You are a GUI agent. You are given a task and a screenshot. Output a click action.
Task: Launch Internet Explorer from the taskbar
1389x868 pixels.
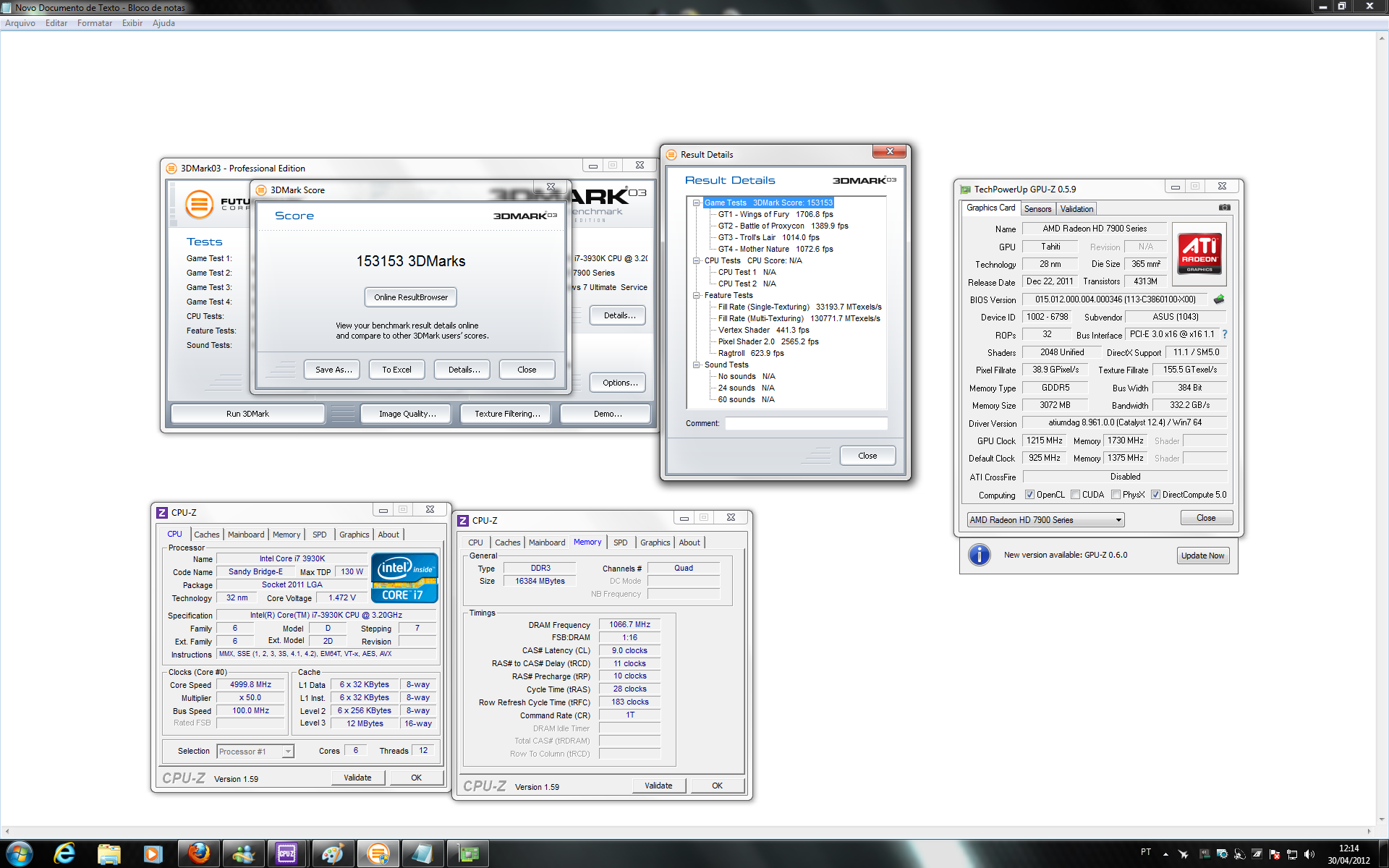tap(65, 854)
